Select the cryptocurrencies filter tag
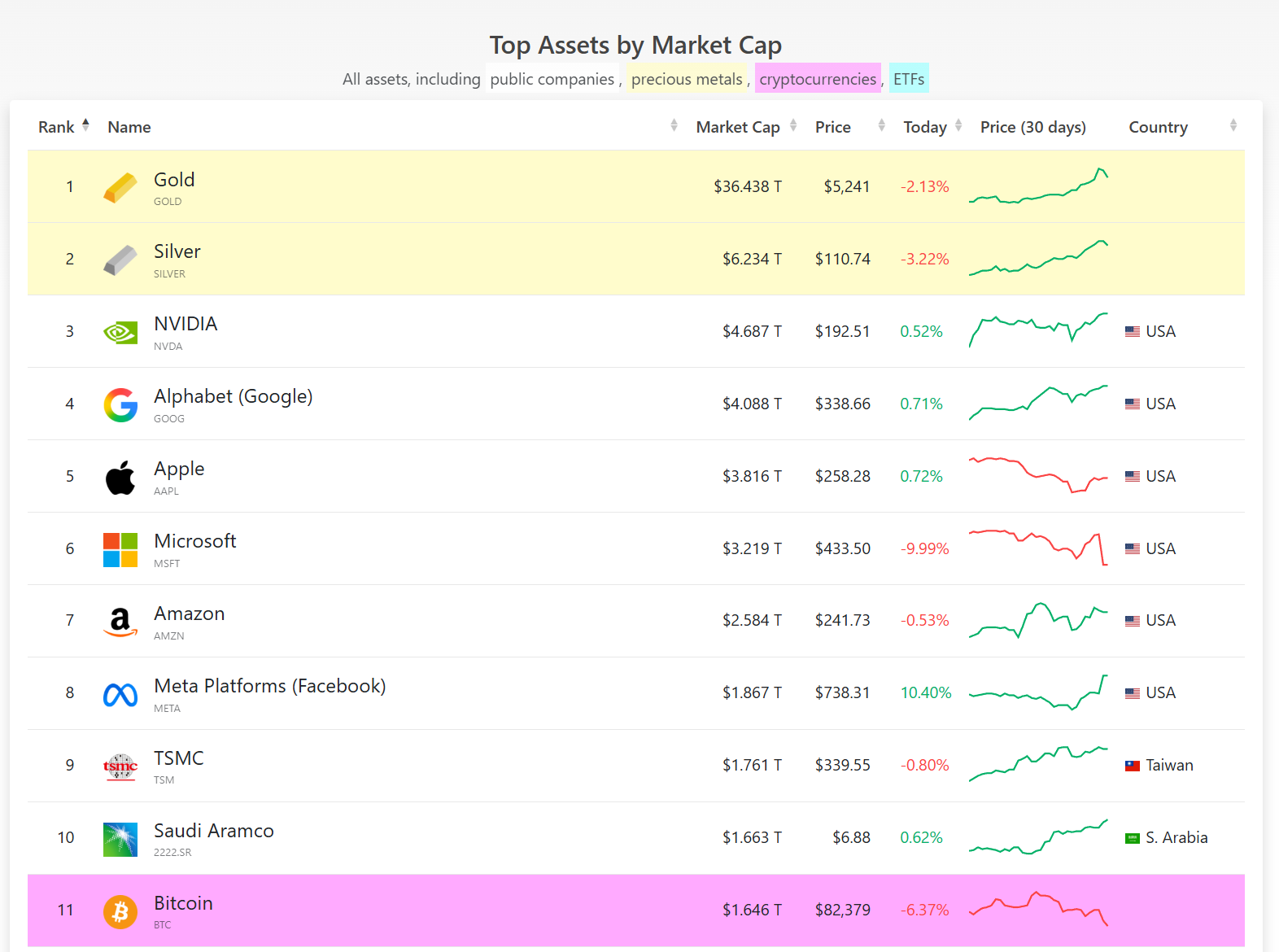This screenshot has width=1279, height=952. click(x=818, y=79)
